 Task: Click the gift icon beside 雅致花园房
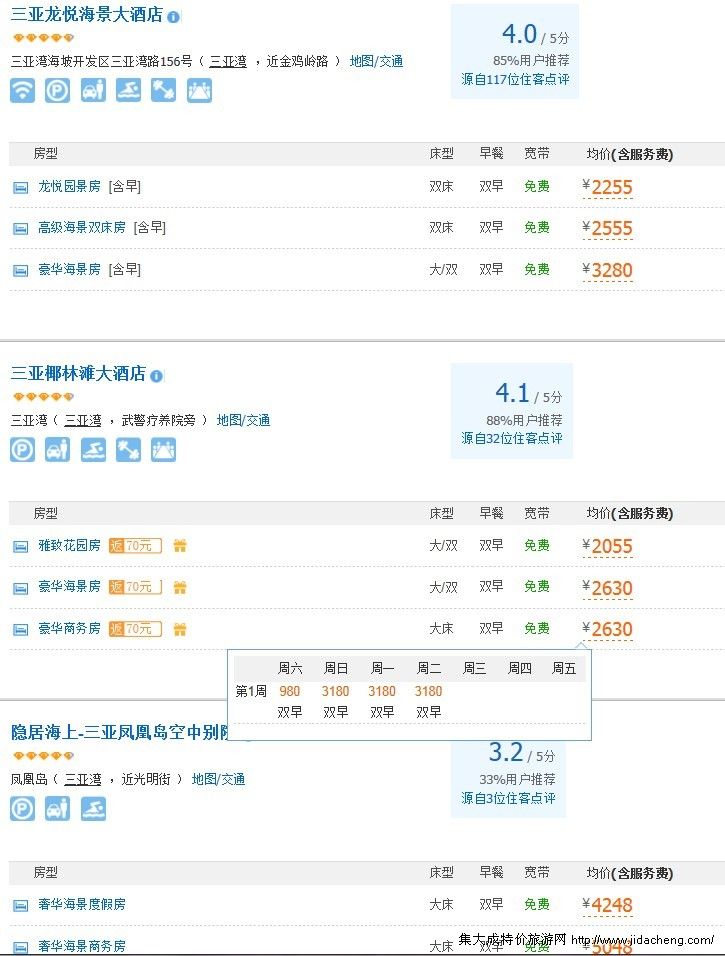point(180,545)
